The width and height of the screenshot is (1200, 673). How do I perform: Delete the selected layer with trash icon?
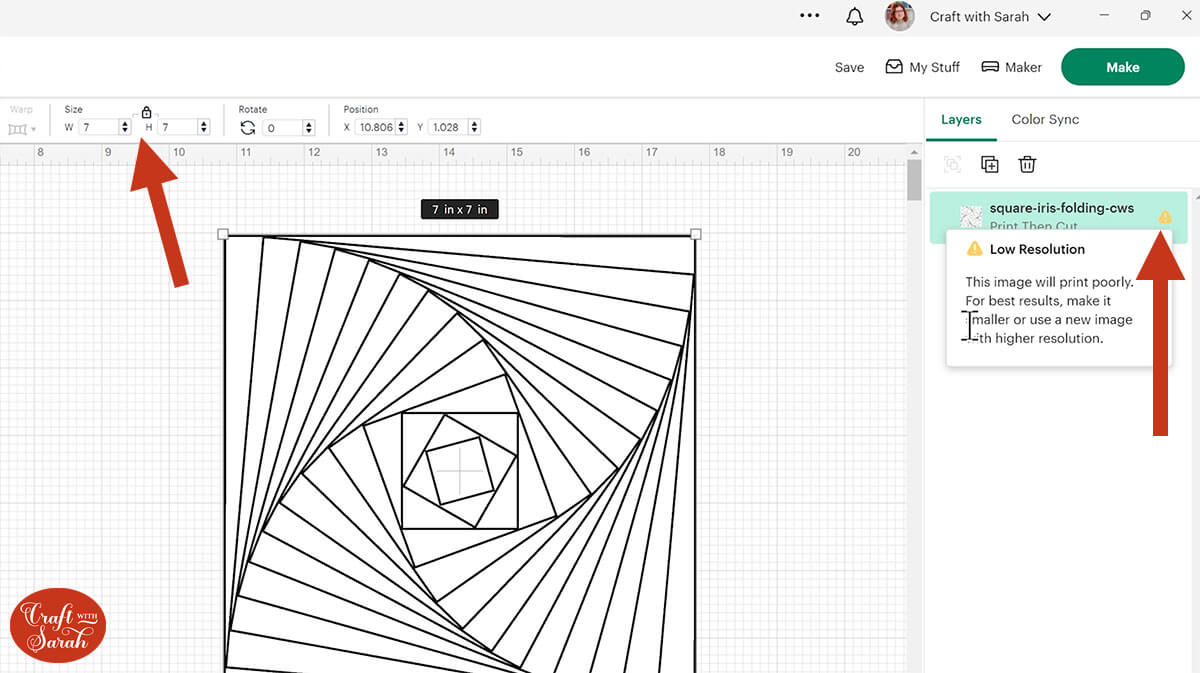(1027, 165)
